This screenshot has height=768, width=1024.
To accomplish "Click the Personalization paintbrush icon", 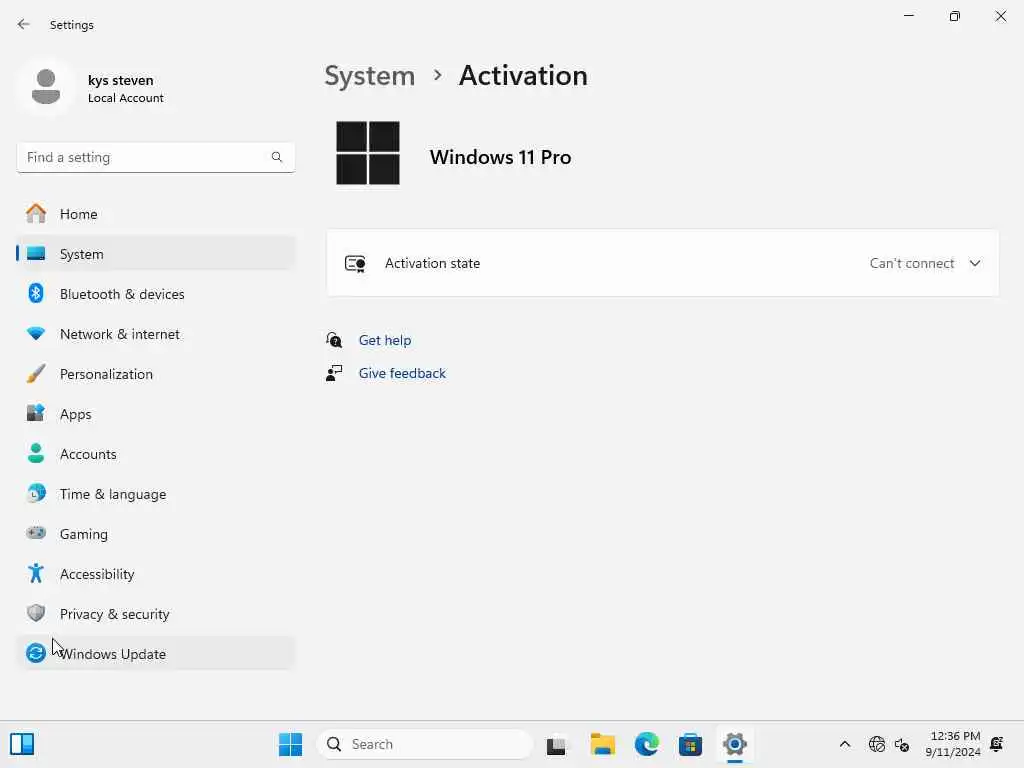I will [x=36, y=374].
